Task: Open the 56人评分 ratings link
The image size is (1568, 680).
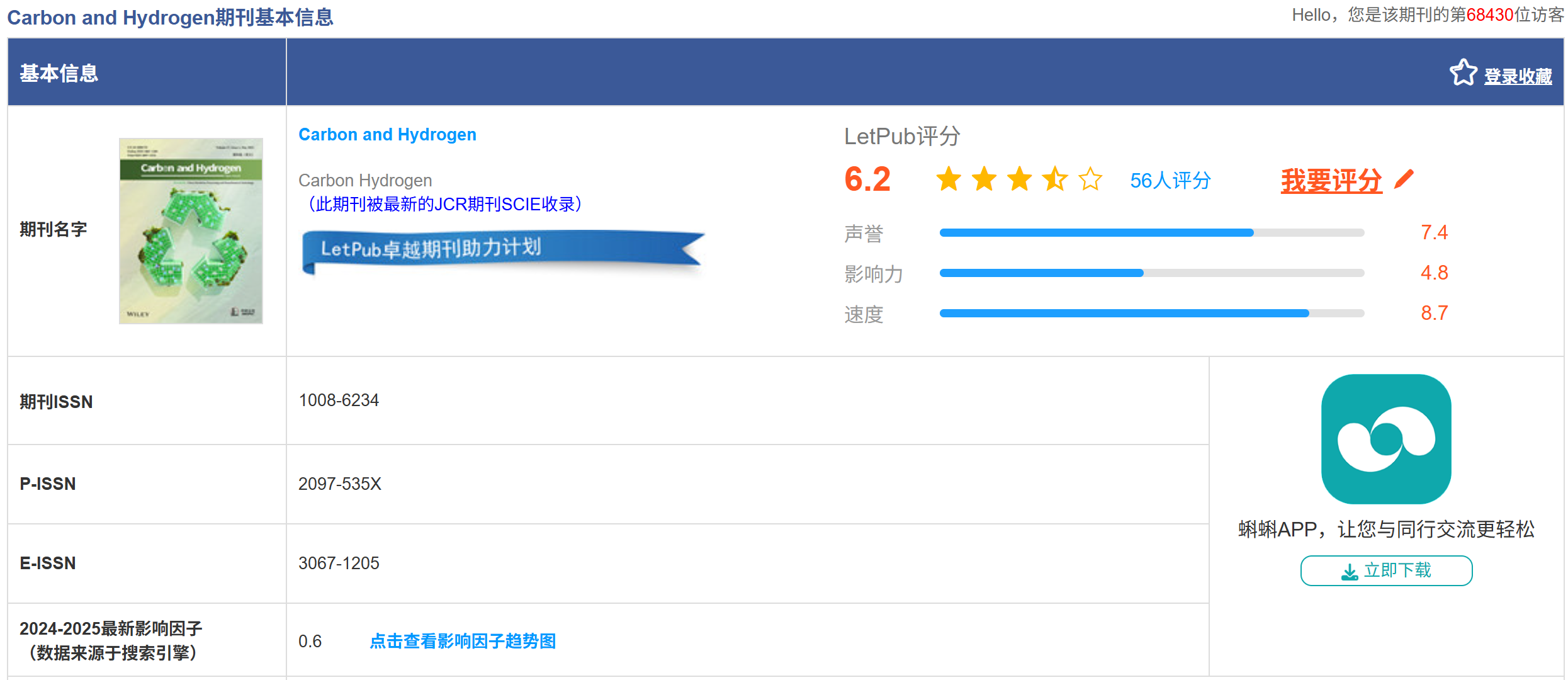Action: coord(1170,181)
